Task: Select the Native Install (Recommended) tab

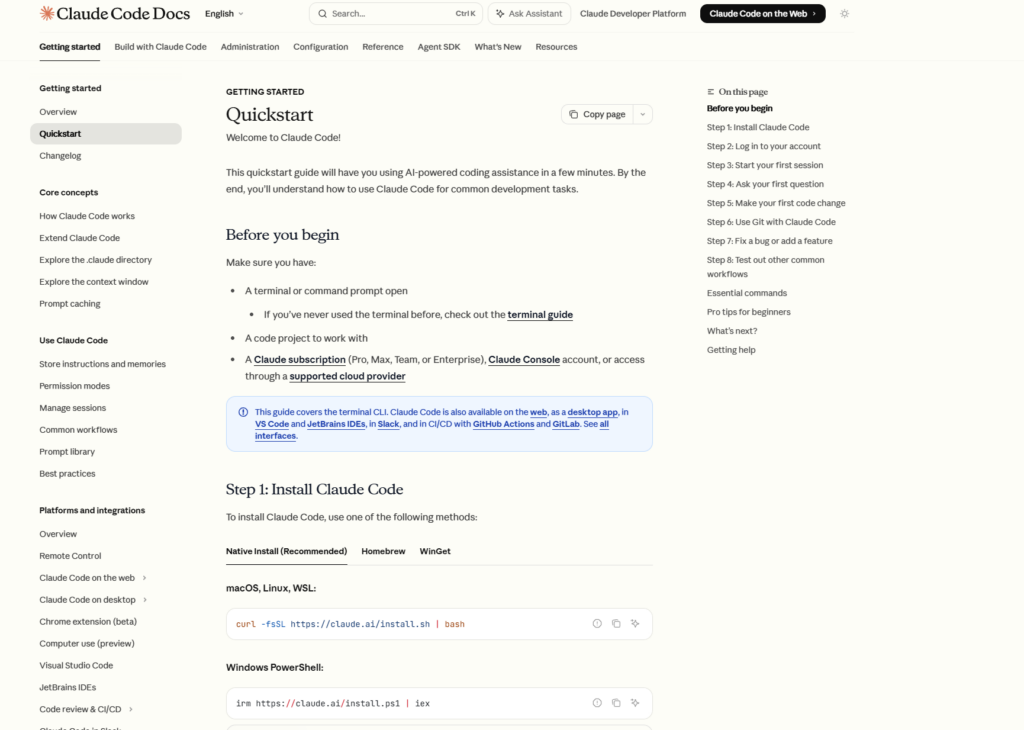Action: (287, 551)
